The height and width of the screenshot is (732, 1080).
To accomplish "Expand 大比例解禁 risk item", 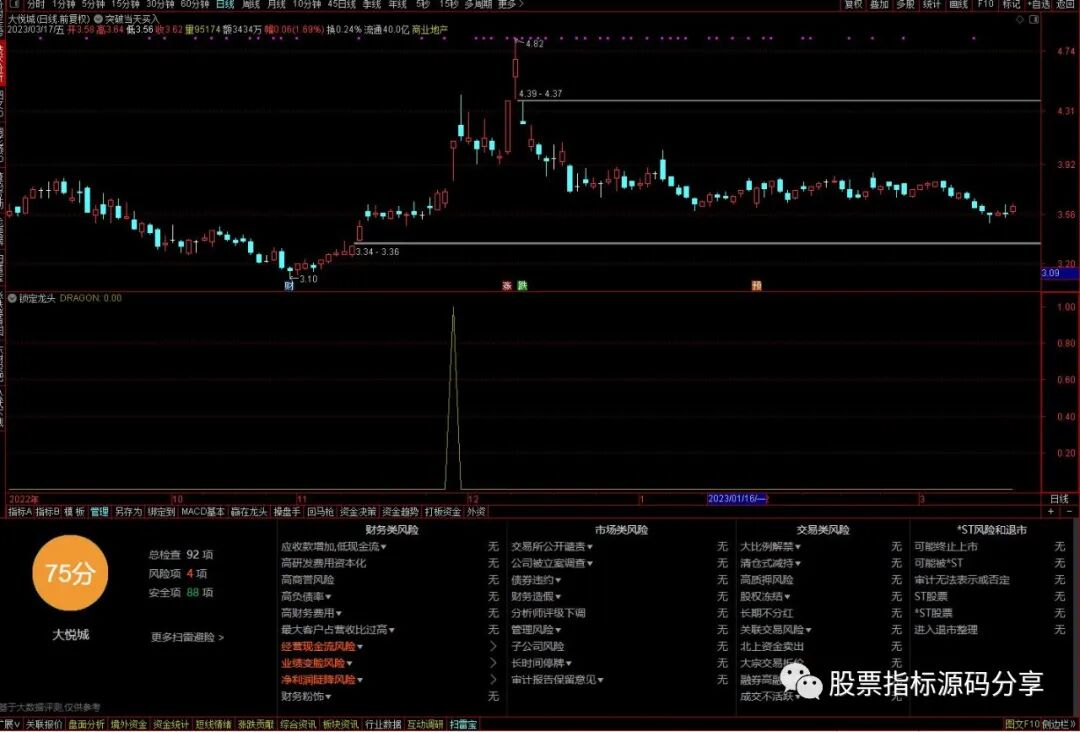I will [771, 547].
